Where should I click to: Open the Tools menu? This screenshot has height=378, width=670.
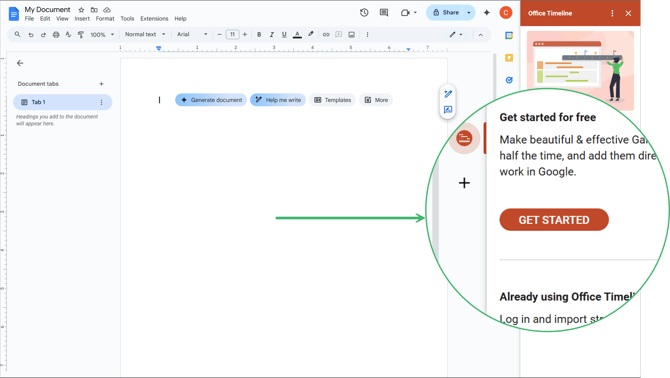[x=127, y=19]
